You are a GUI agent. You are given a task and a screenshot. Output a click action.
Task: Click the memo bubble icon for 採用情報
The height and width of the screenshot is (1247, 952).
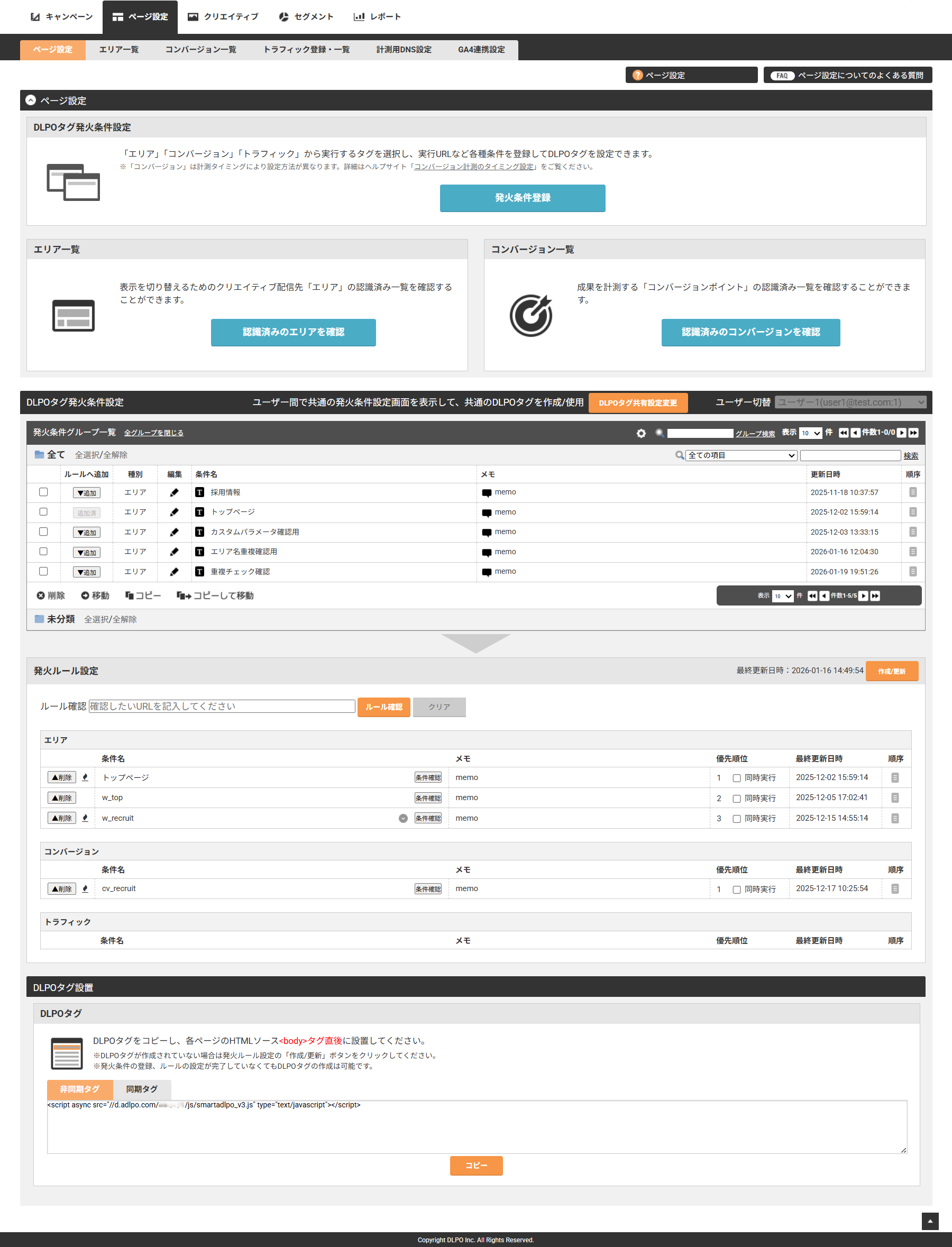(x=486, y=493)
